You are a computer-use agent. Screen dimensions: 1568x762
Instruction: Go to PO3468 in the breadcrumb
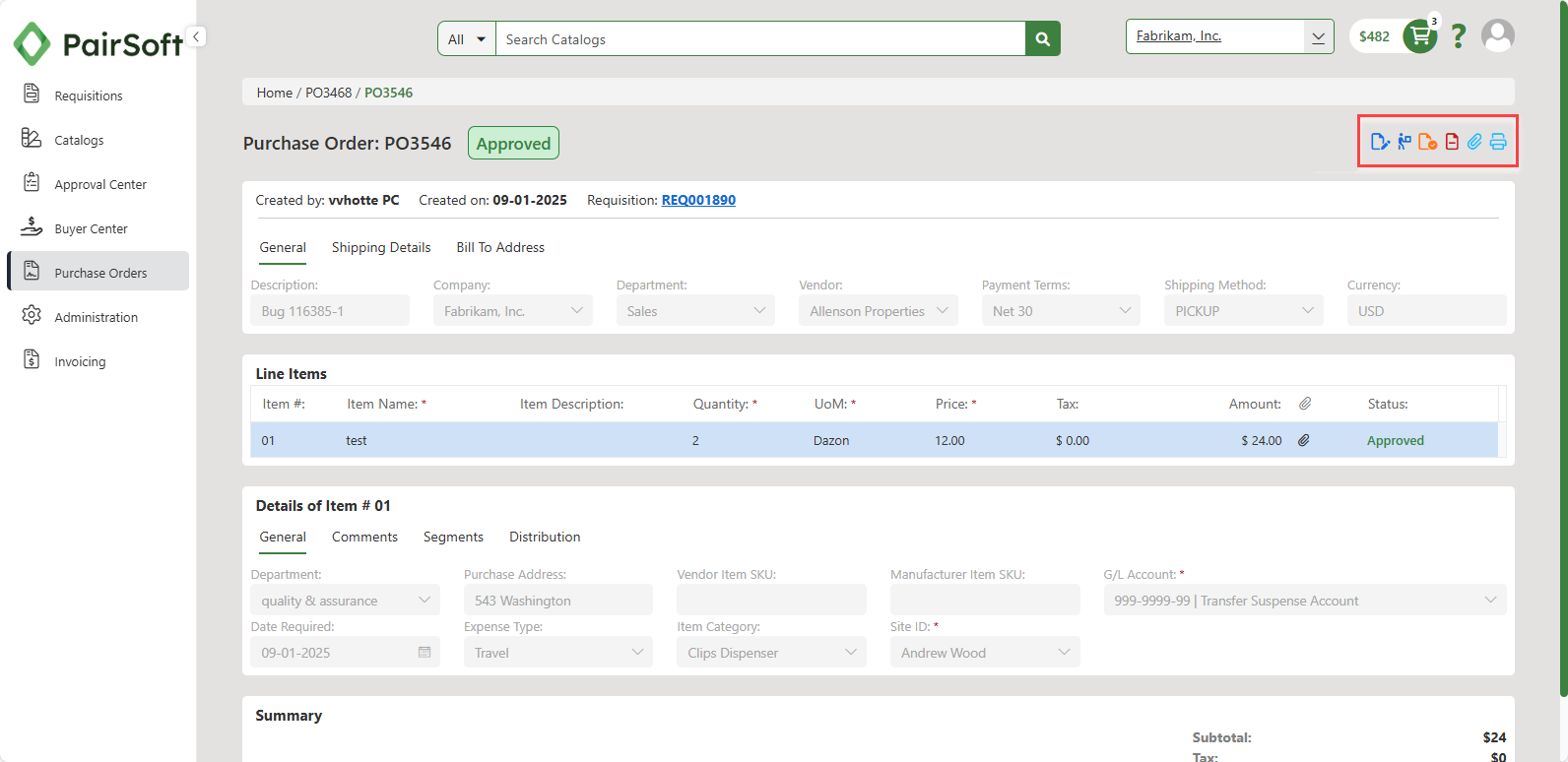328,93
